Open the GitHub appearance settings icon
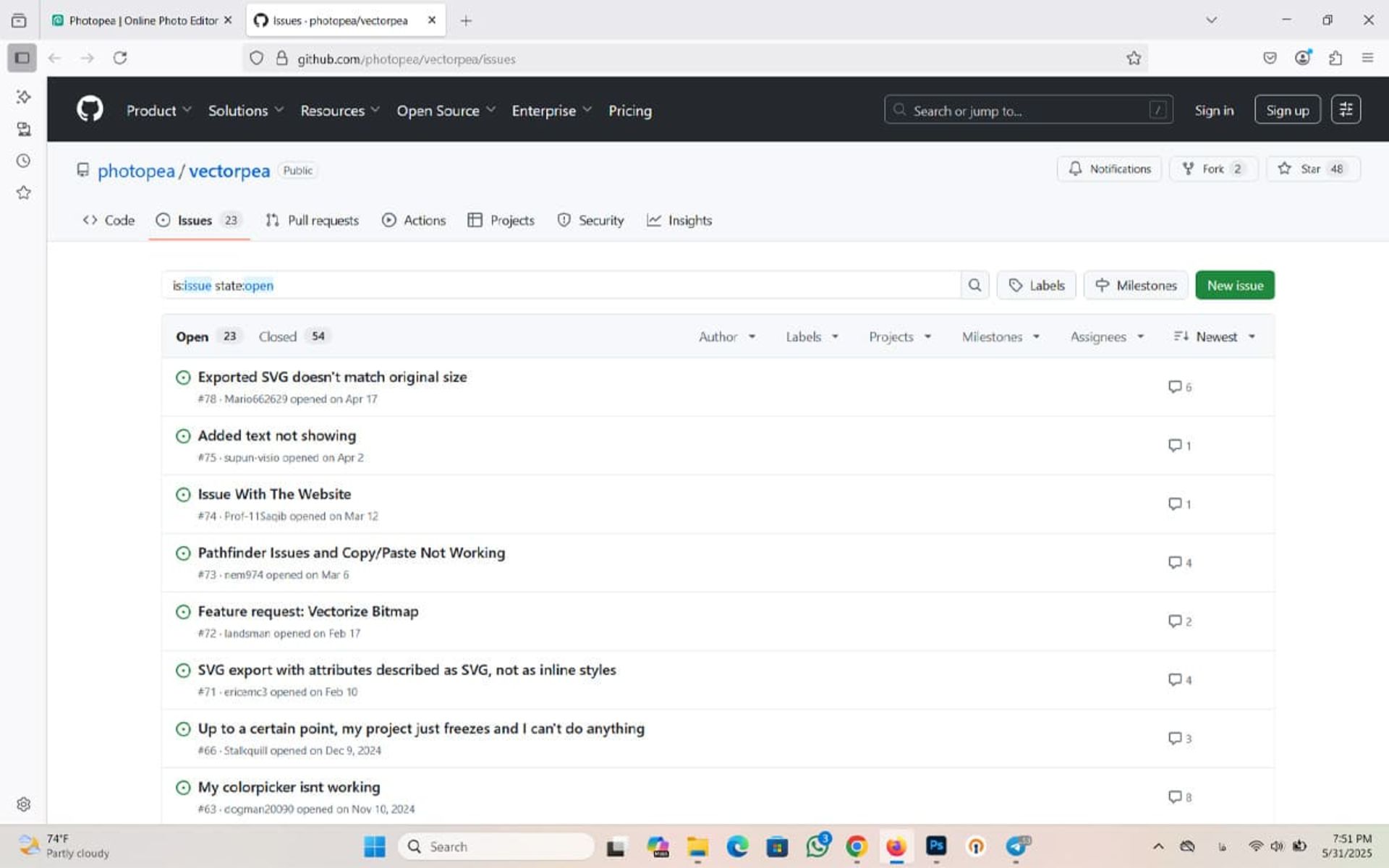 (1346, 110)
